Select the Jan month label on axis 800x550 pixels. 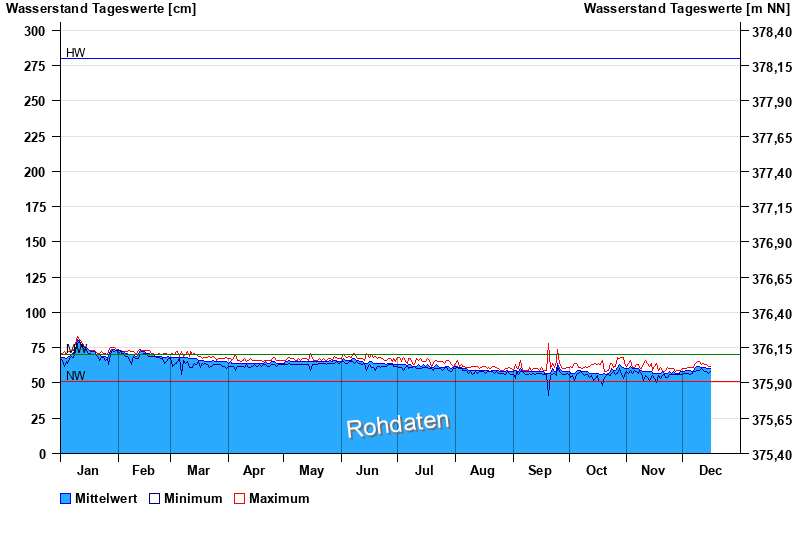[x=88, y=470]
